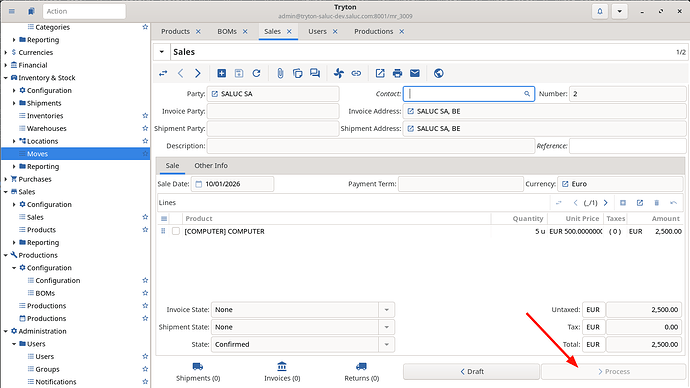Open attachments via the paperclip icon
690x388 pixels.
[280, 73]
